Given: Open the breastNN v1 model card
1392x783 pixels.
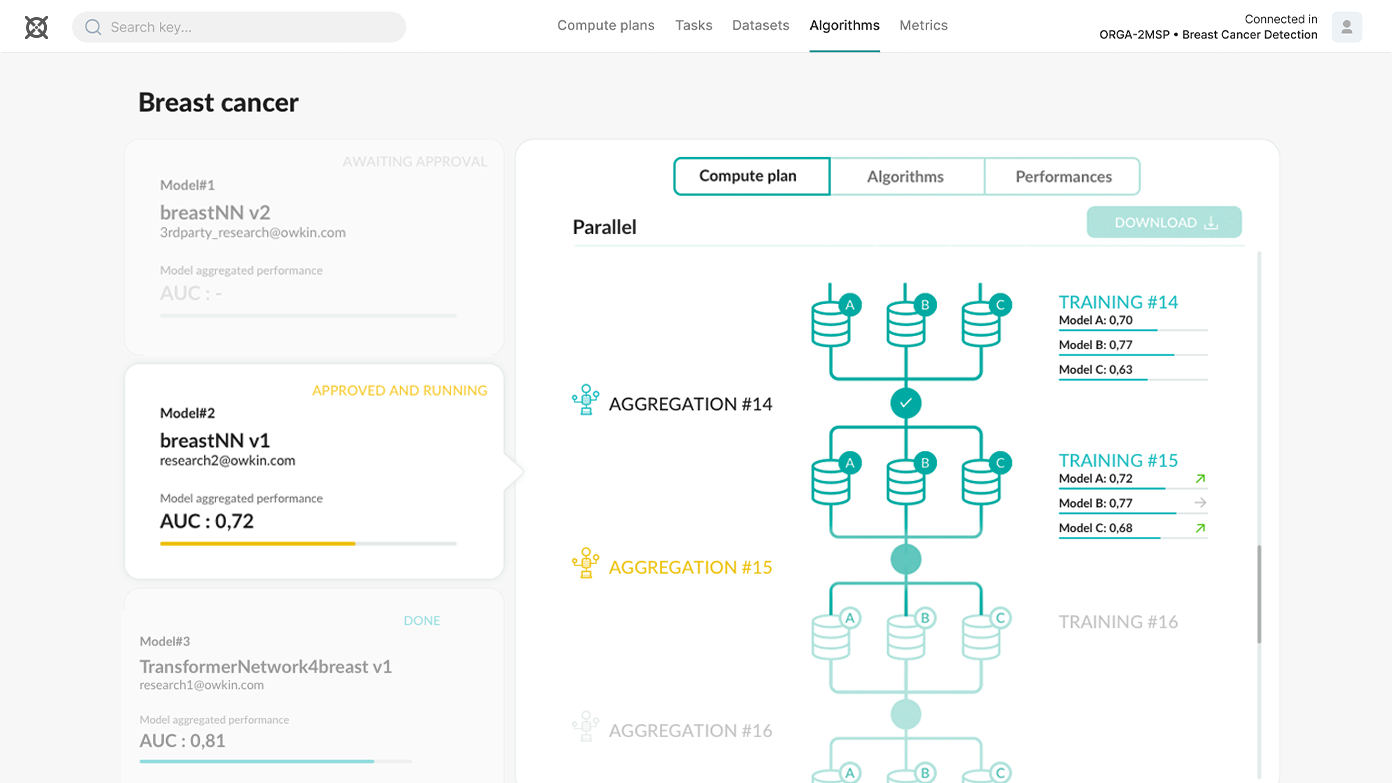Looking at the screenshot, I should [x=314, y=471].
